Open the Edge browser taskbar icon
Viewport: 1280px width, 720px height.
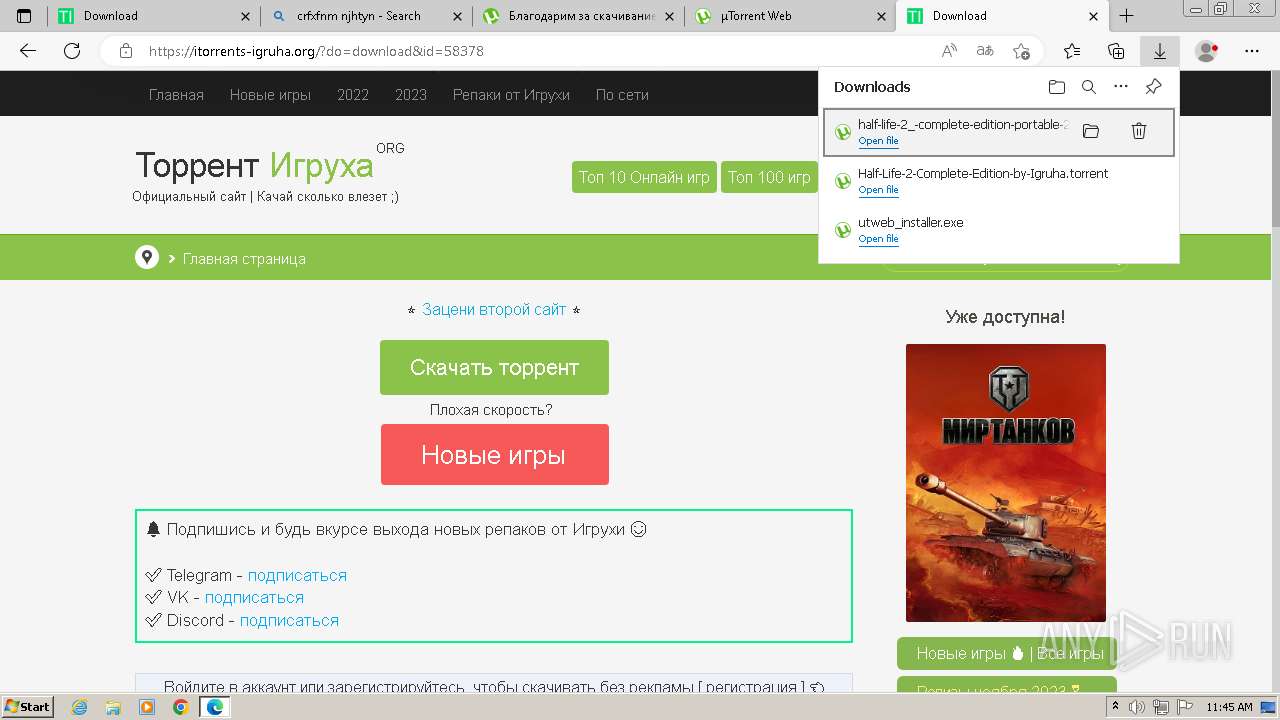tap(214, 707)
